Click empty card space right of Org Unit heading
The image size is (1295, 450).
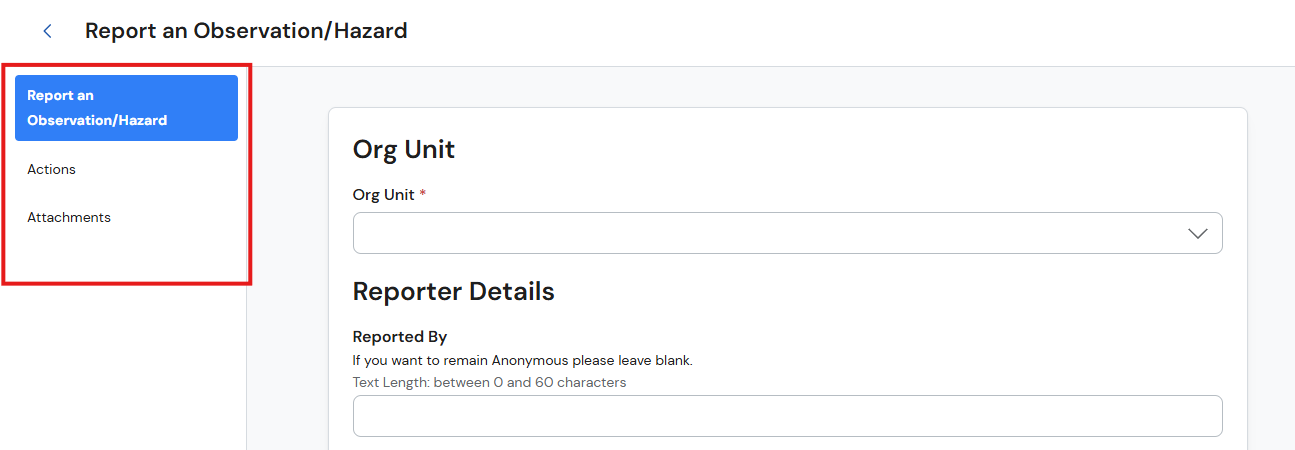[840, 150]
